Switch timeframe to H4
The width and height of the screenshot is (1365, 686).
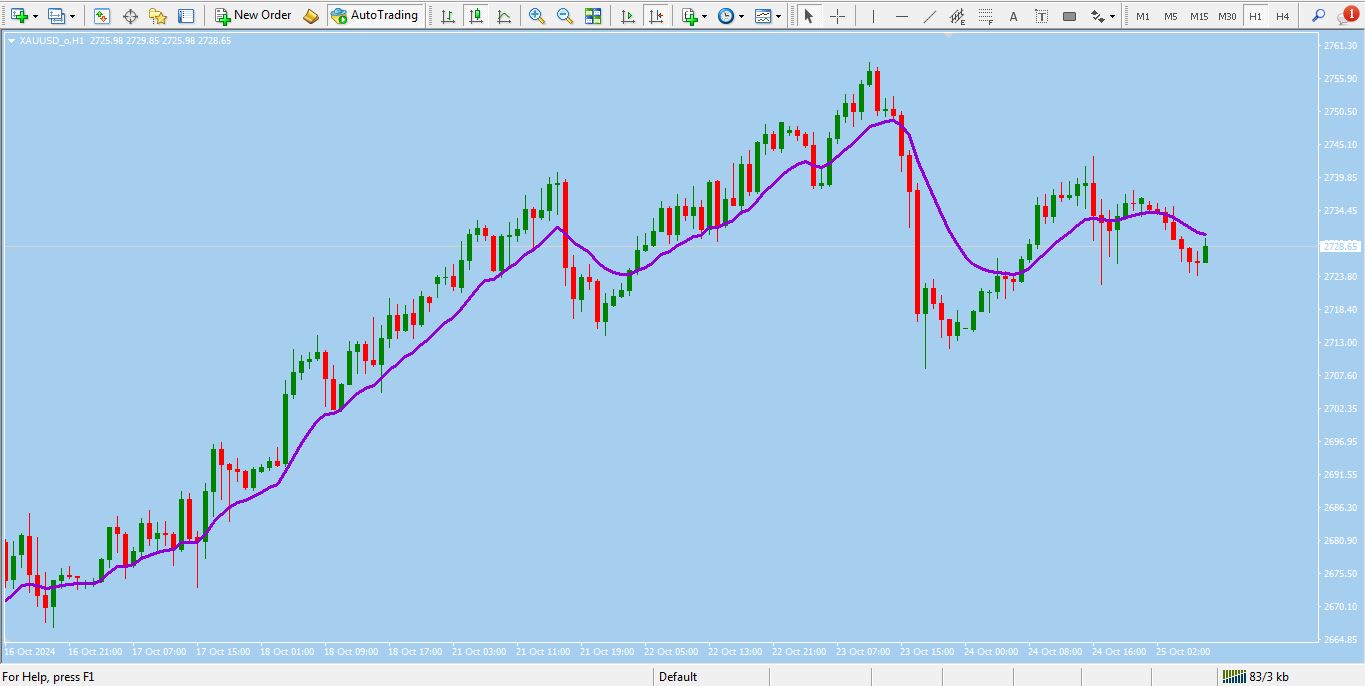tap(1283, 16)
